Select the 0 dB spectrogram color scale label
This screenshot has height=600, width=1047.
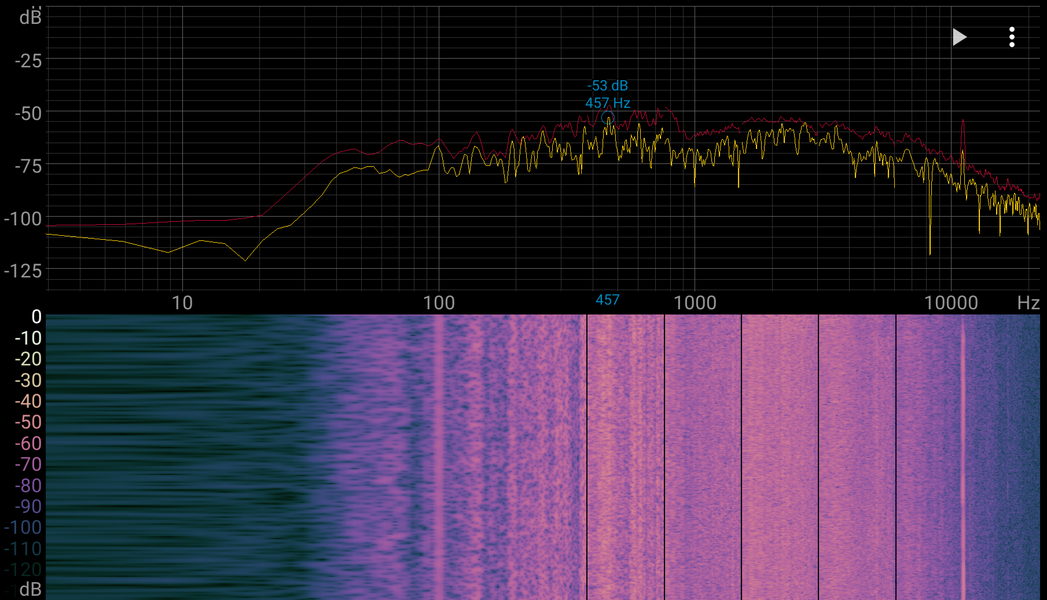(36, 316)
